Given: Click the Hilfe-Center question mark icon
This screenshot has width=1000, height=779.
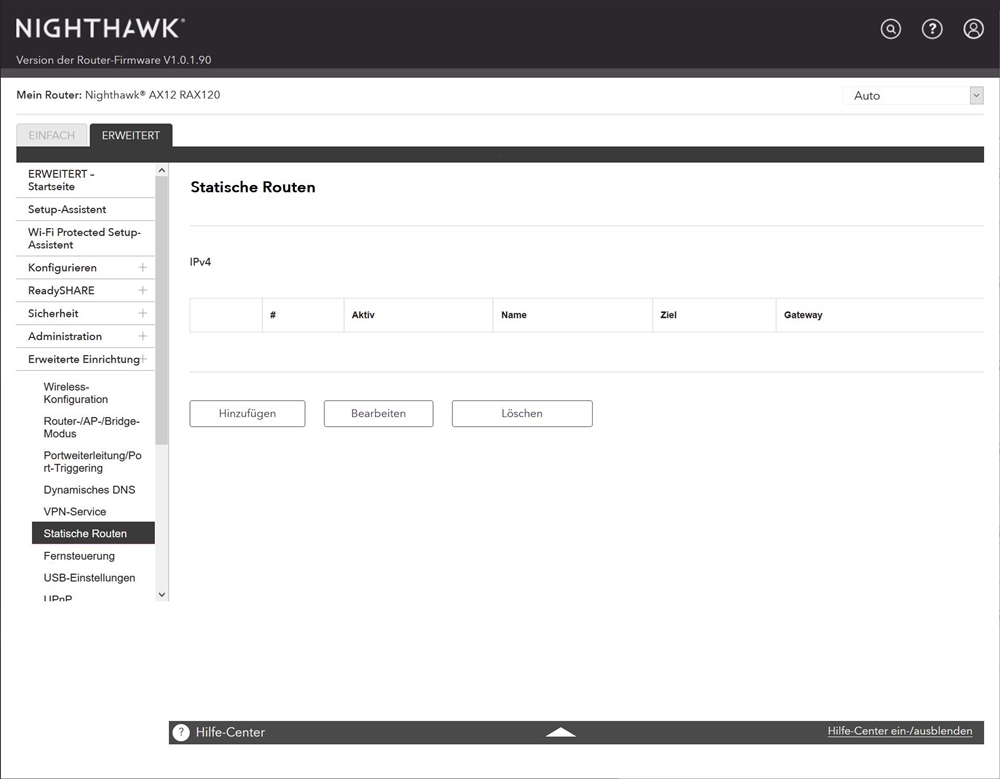Looking at the screenshot, I should (181, 732).
